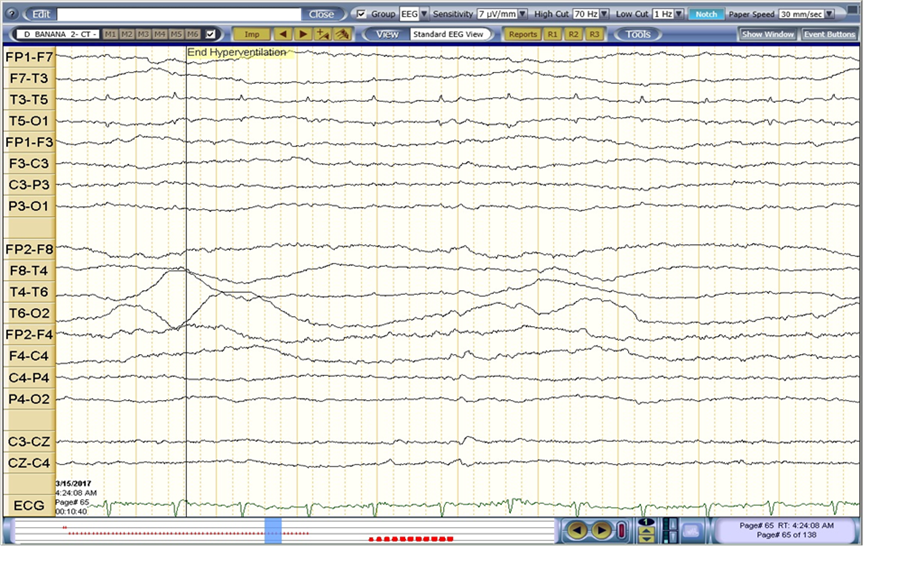Open report R3
The image size is (898, 575).
pyautogui.click(x=594, y=34)
